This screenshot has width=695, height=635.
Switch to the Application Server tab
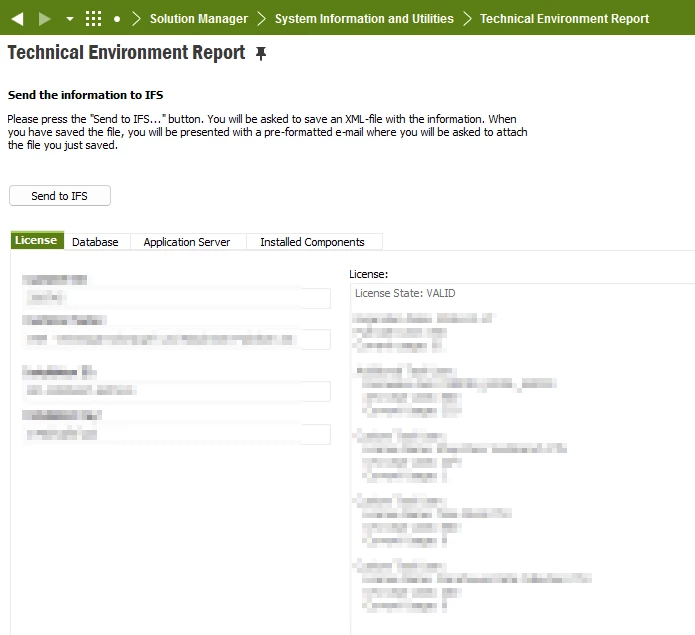click(187, 242)
